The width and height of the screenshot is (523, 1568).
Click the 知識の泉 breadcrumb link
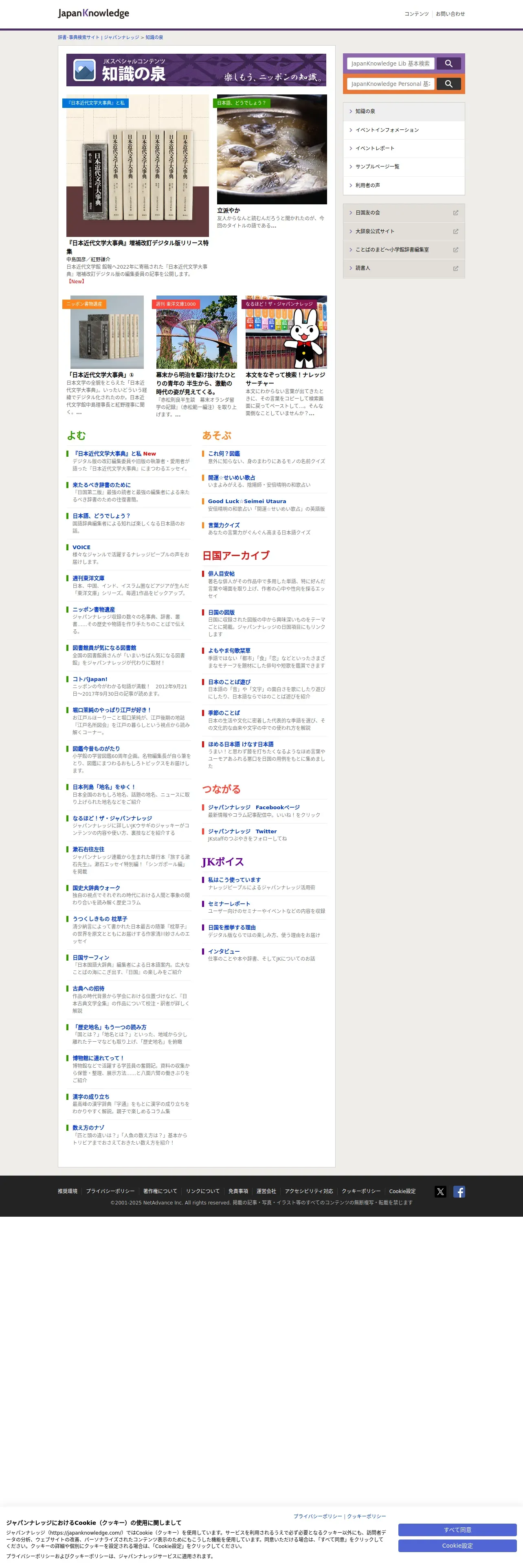coord(154,37)
